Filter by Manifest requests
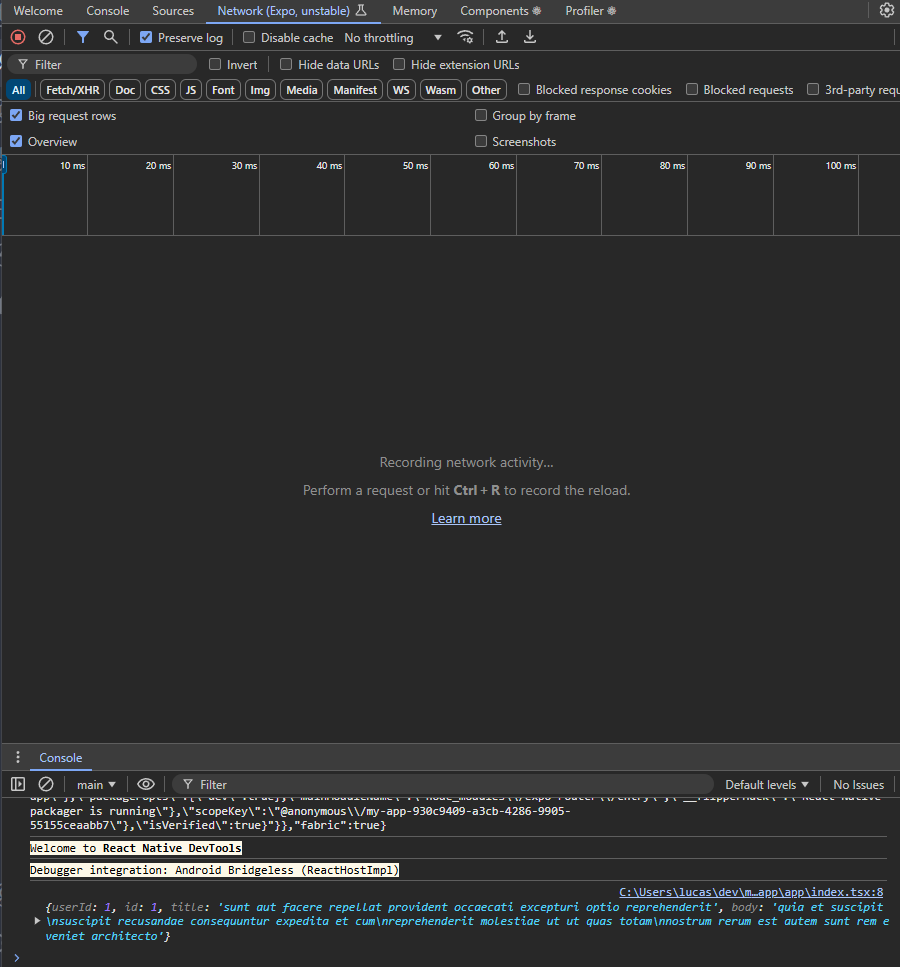 tap(355, 90)
